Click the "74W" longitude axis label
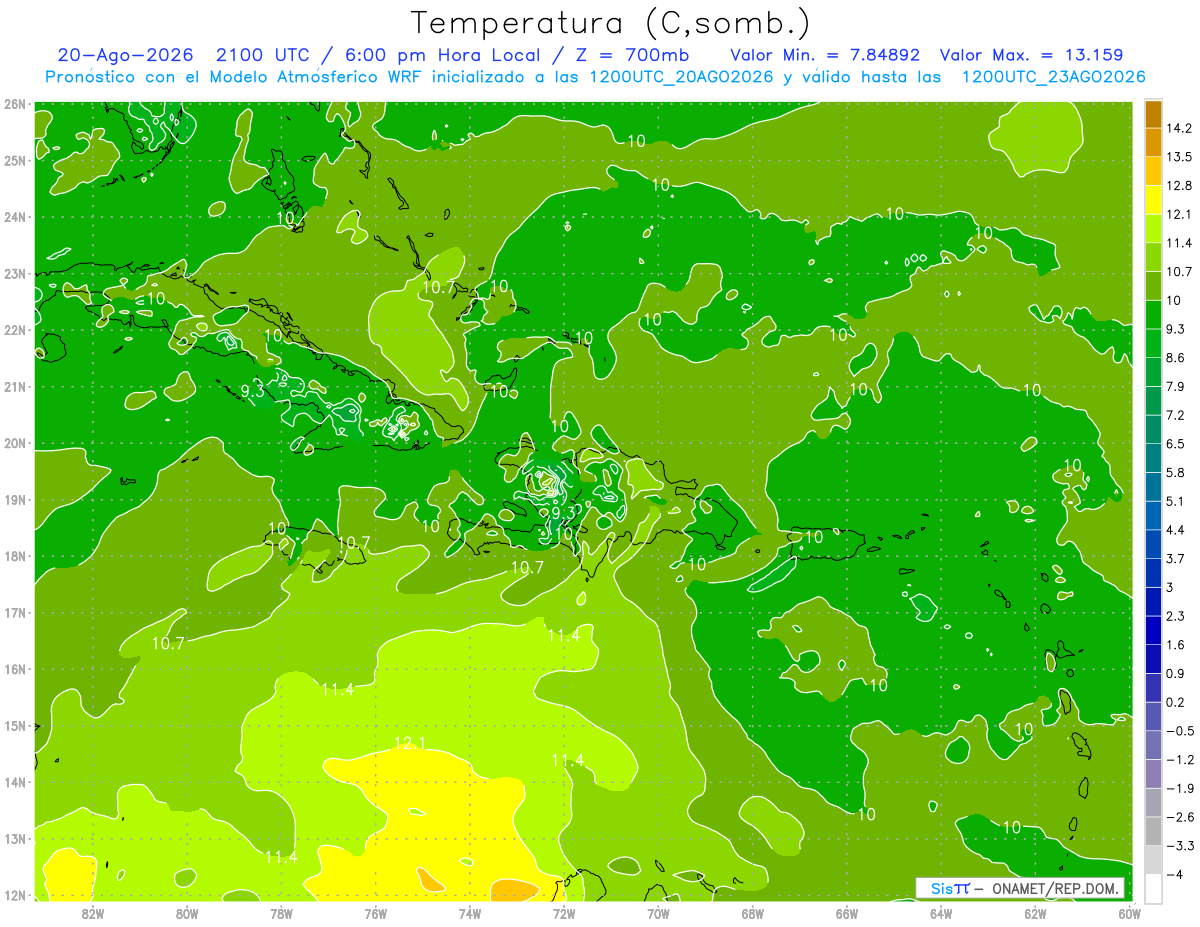1200x927 pixels. [x=469, y=913]
